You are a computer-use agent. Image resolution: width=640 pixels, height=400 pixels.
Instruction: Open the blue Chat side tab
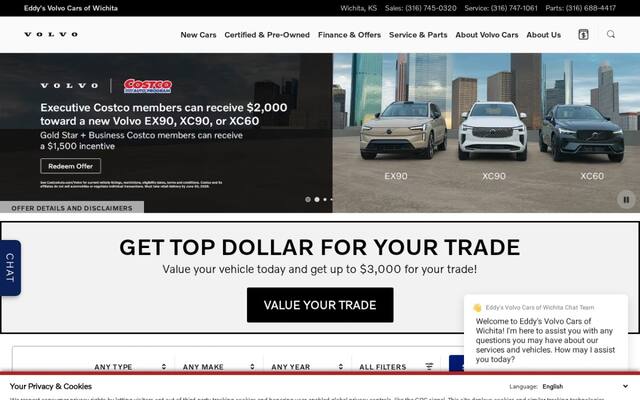click(10, 268)
